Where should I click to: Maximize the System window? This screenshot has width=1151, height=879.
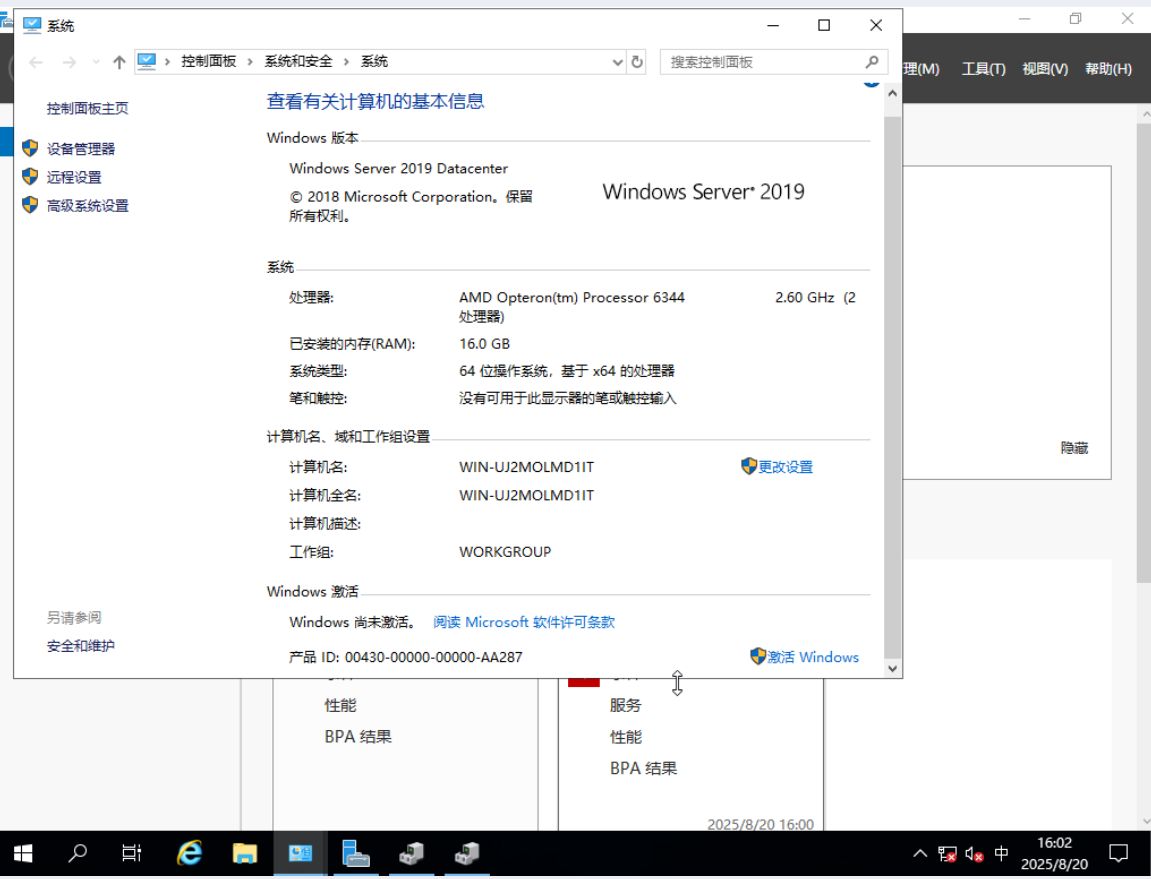[x=824, y=26]
